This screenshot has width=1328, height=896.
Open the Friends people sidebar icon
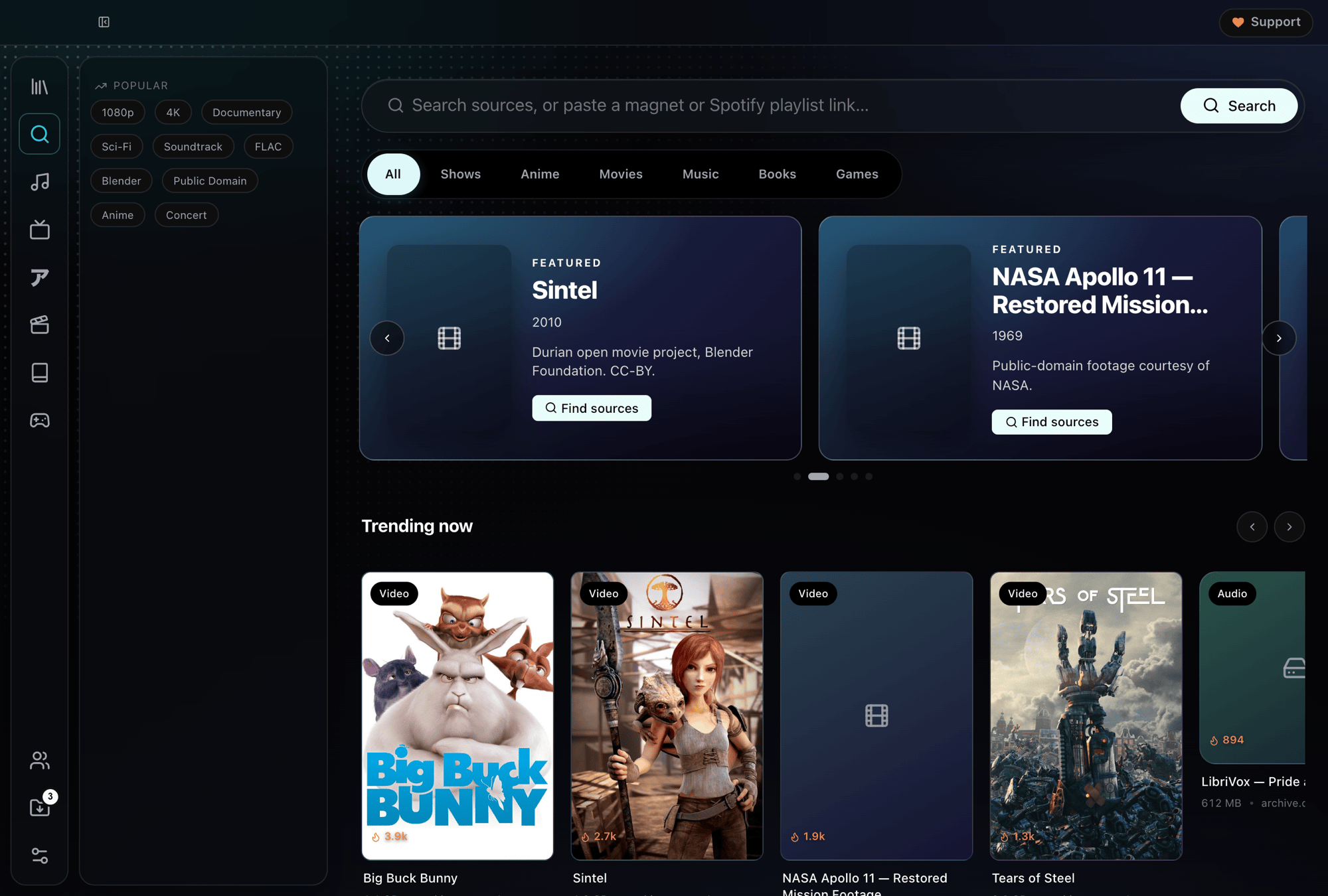click(x=40, y=760)
